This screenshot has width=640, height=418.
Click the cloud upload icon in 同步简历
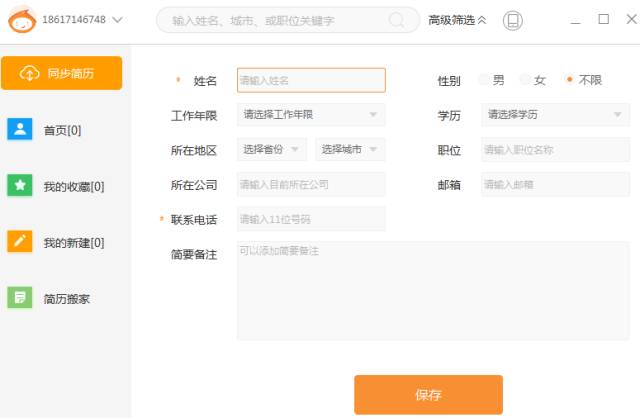click(x=30, y=73)
